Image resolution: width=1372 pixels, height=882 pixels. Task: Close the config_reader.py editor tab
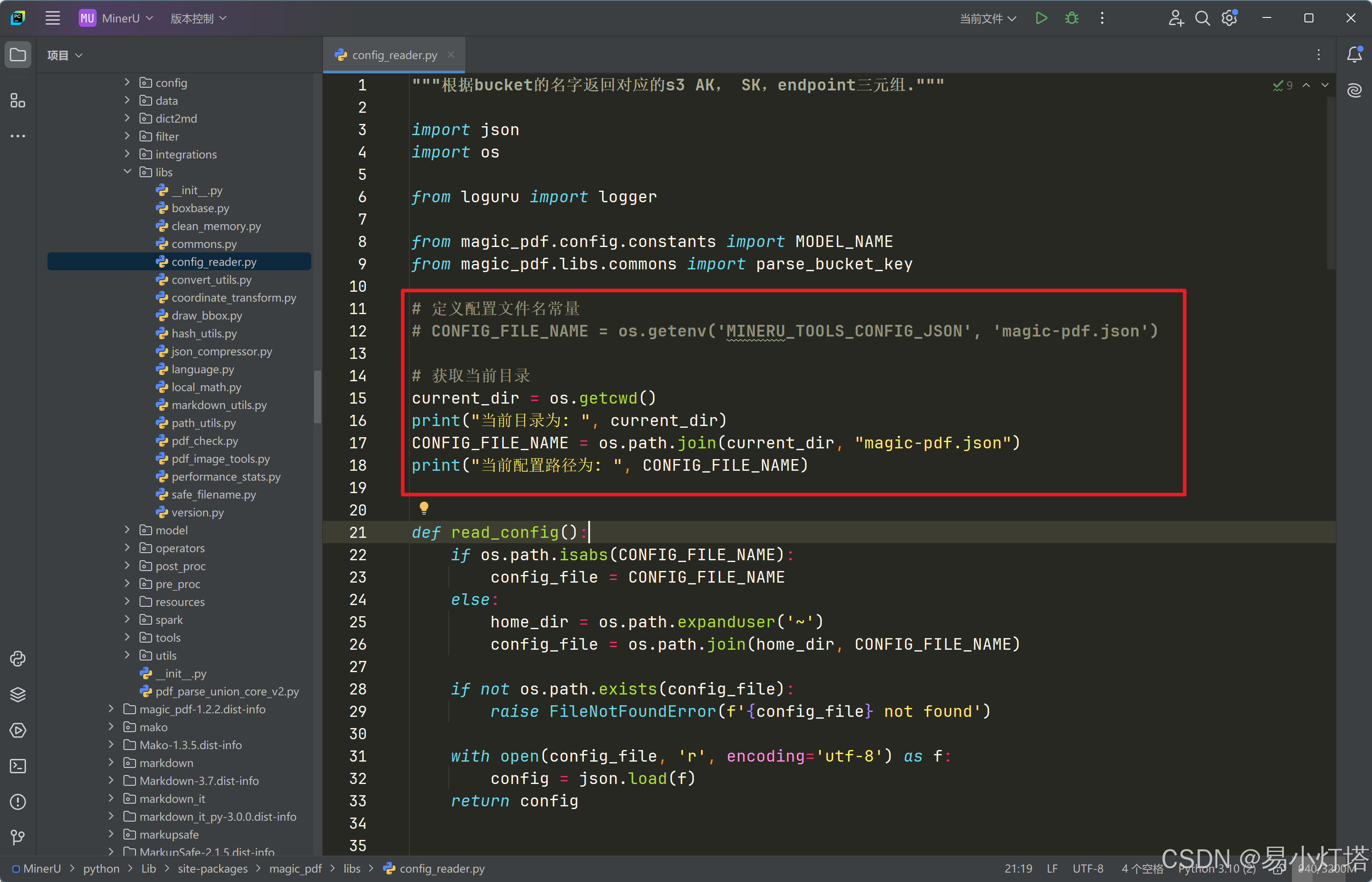pyautogui.click(x=451, y=55)
